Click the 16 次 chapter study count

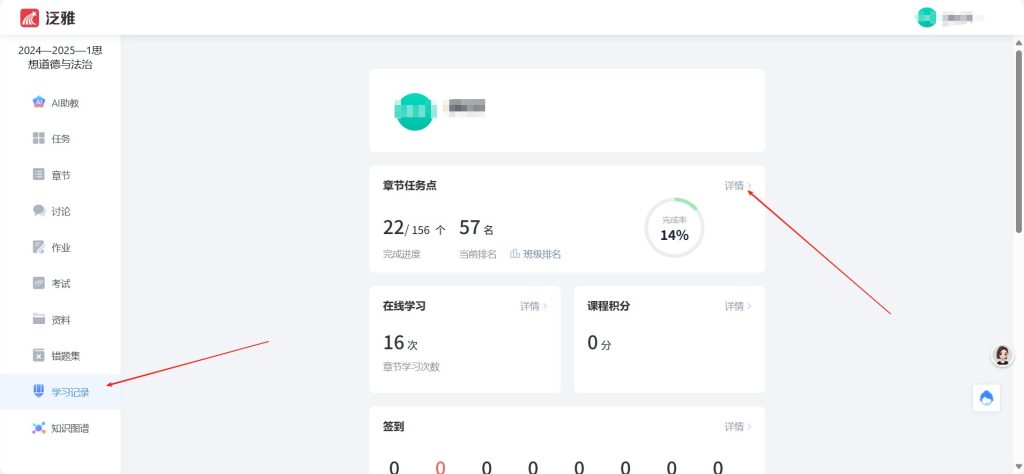click(x=400, y=343)
